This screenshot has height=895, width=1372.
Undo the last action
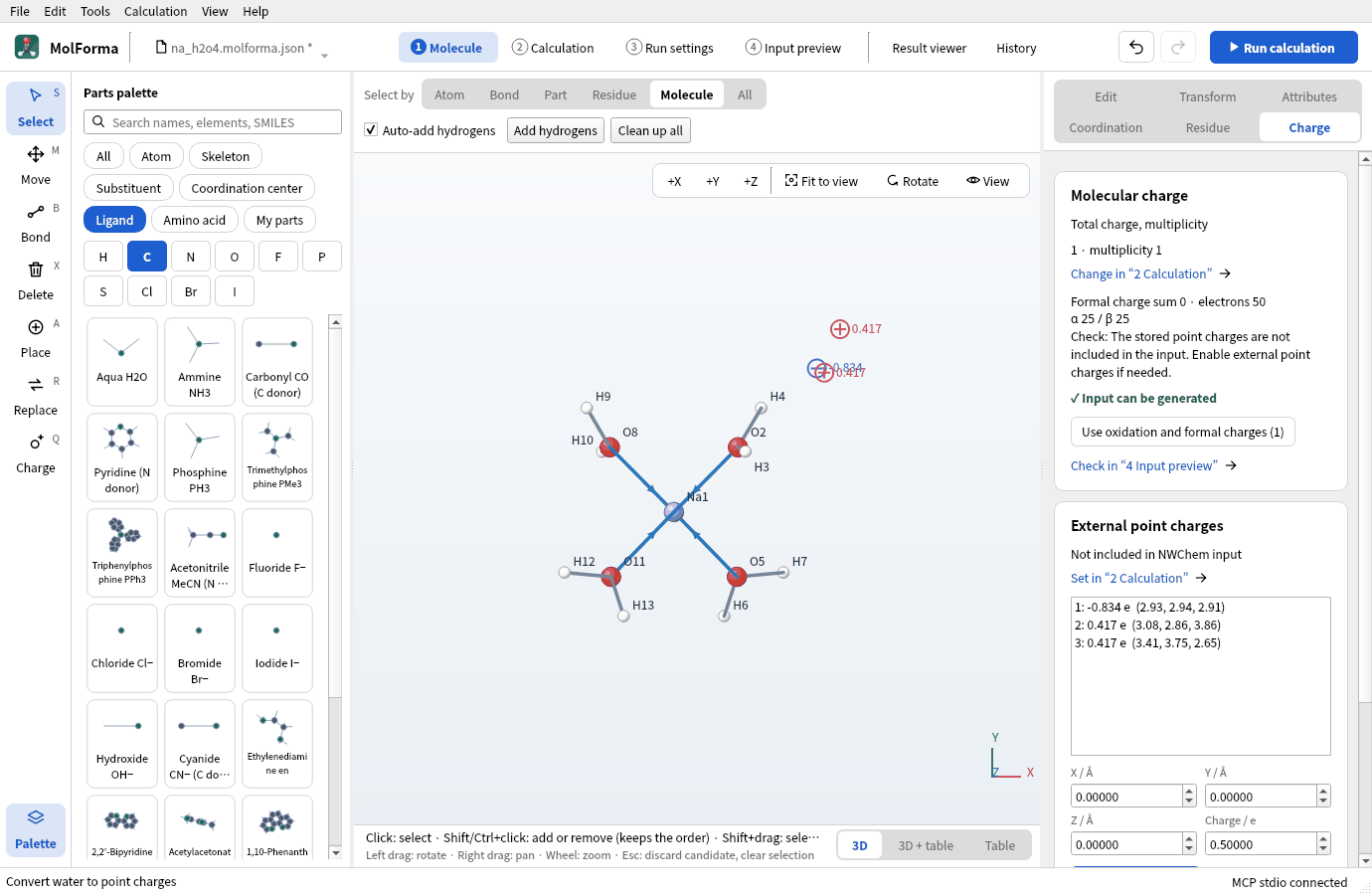point(1136,48)
